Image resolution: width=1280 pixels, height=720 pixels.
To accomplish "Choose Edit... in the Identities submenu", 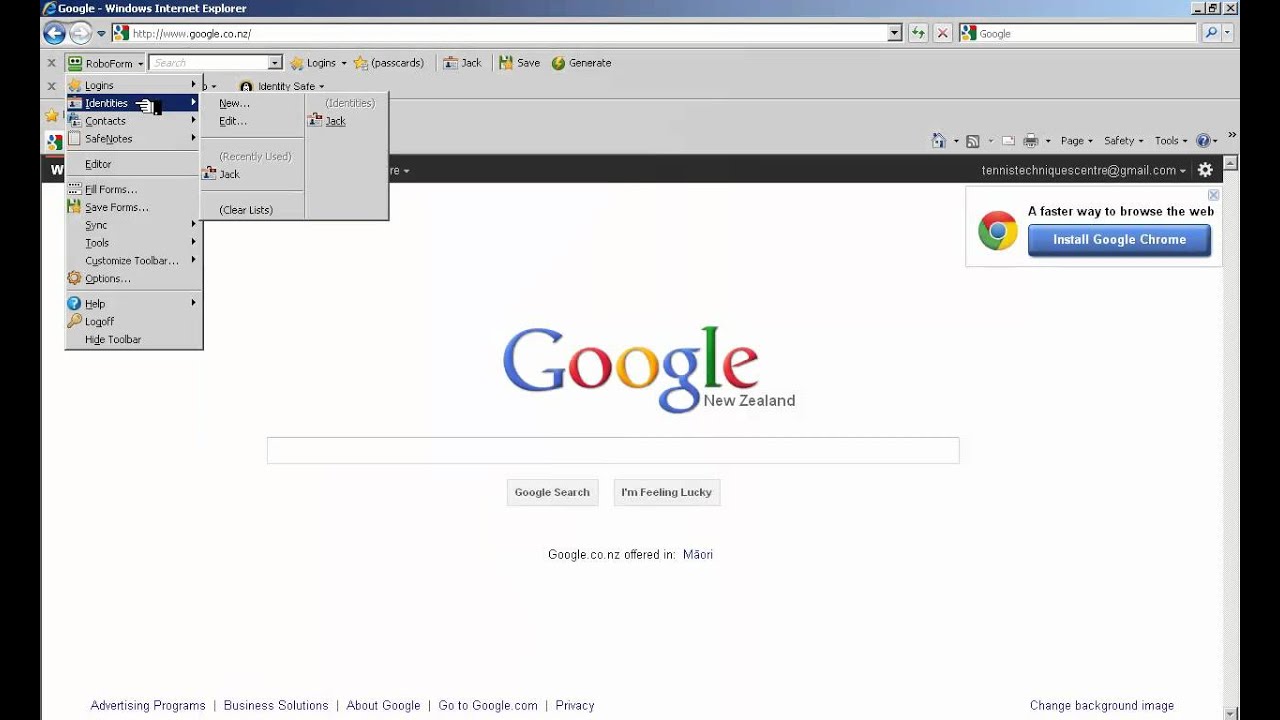I will click(x=252, y=121).
